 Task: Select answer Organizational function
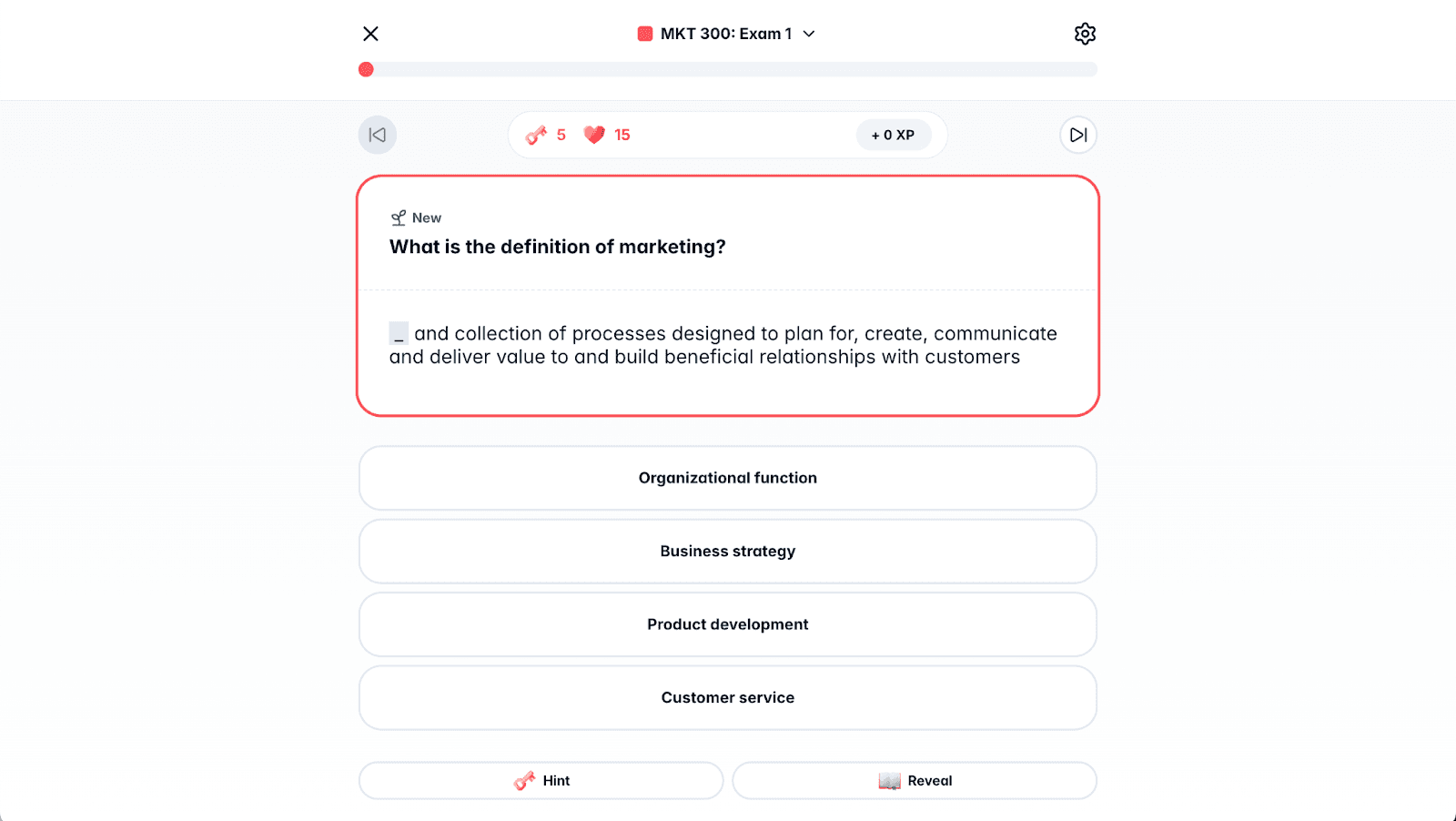pos(728,478)
